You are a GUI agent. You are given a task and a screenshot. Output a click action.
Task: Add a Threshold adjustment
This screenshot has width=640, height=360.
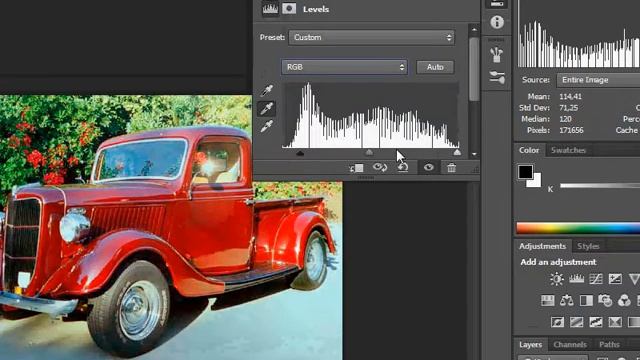coord(596,322)
